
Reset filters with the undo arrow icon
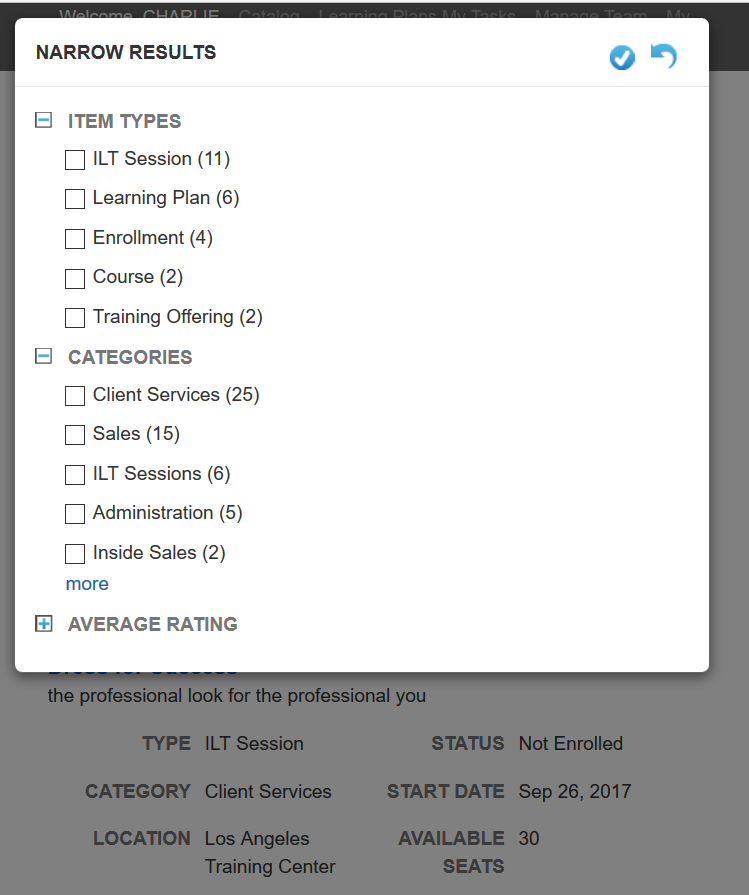[663, 56]
